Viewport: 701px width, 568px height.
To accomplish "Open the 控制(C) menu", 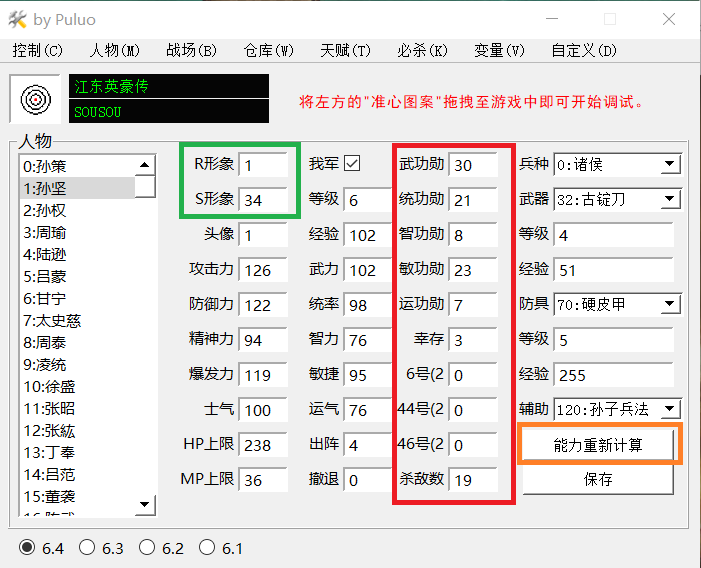I will point(38,50).
